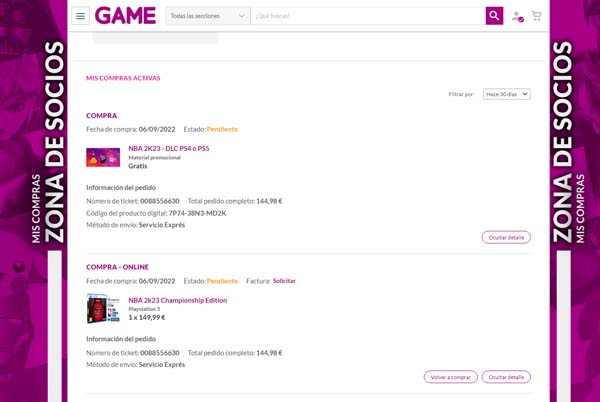Click the magenta search magnifier button

494,16
